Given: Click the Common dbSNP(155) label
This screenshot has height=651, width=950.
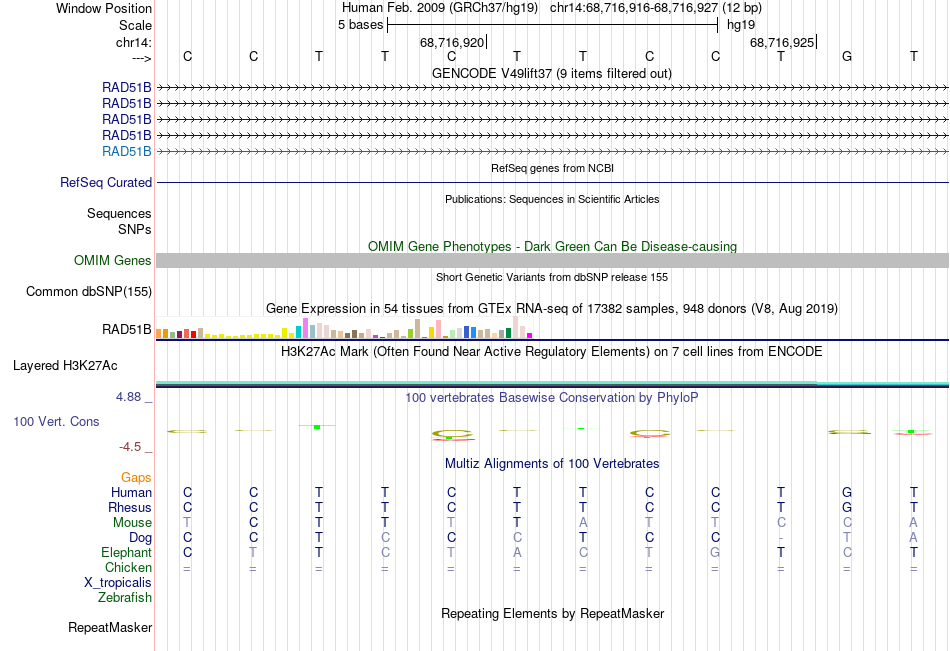Looking at the screenshot, I should click(89, 292).
